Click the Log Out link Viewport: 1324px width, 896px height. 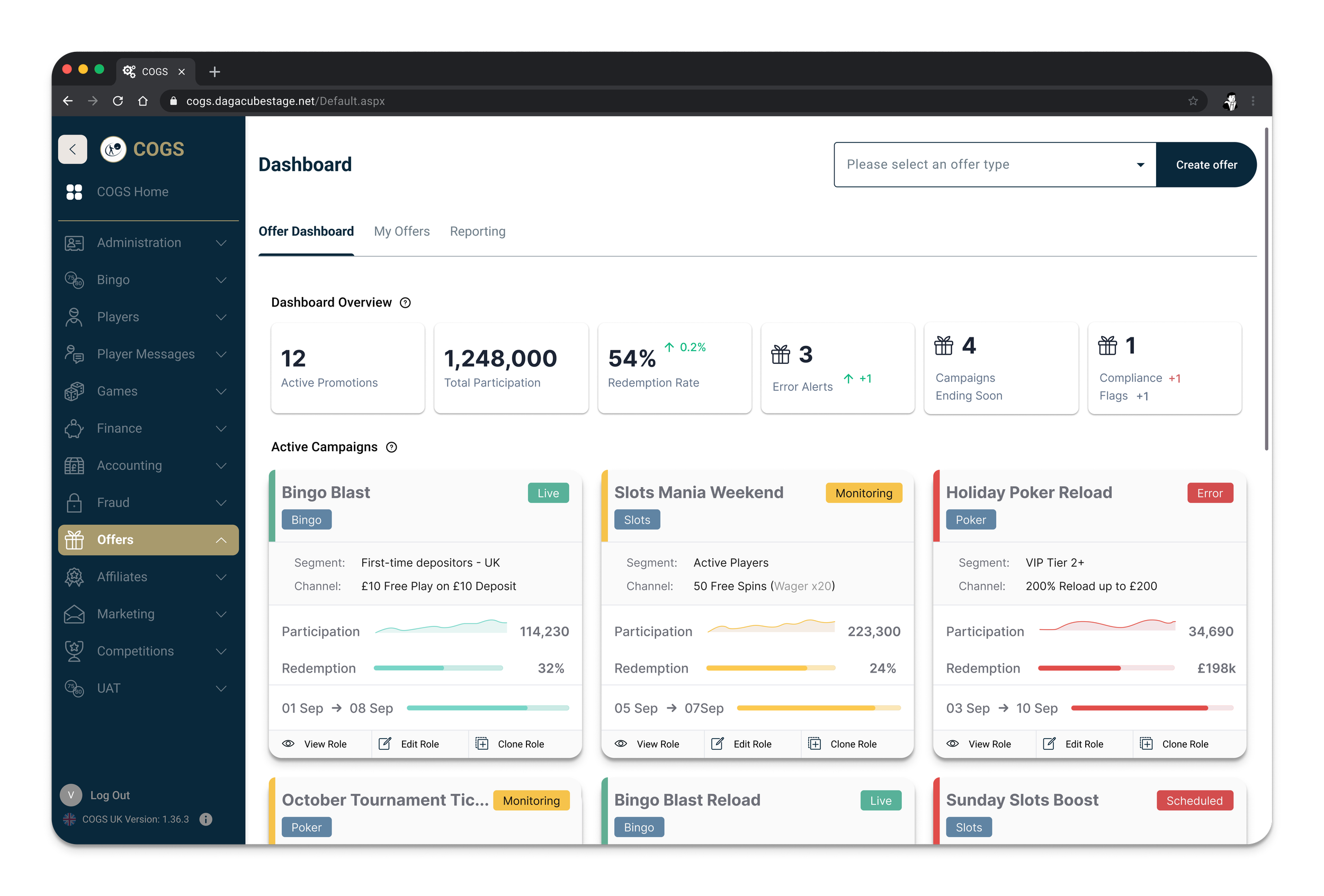pos(110,795)
